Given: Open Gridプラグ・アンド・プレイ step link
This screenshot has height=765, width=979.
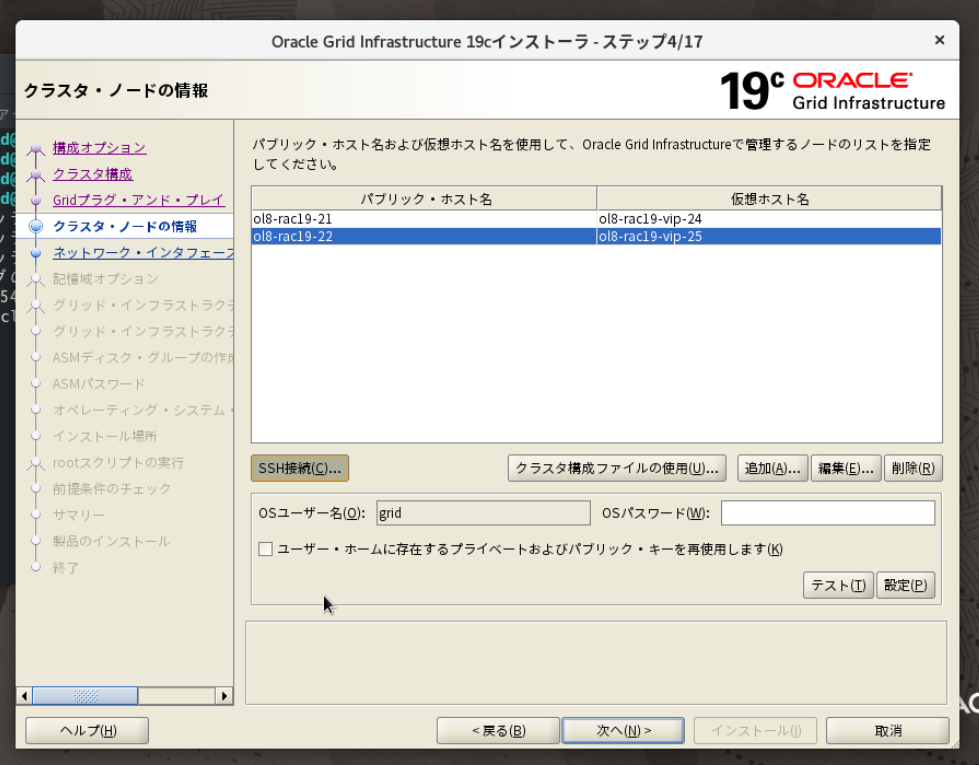Looking at the screenshot, I should click(139, 200).
